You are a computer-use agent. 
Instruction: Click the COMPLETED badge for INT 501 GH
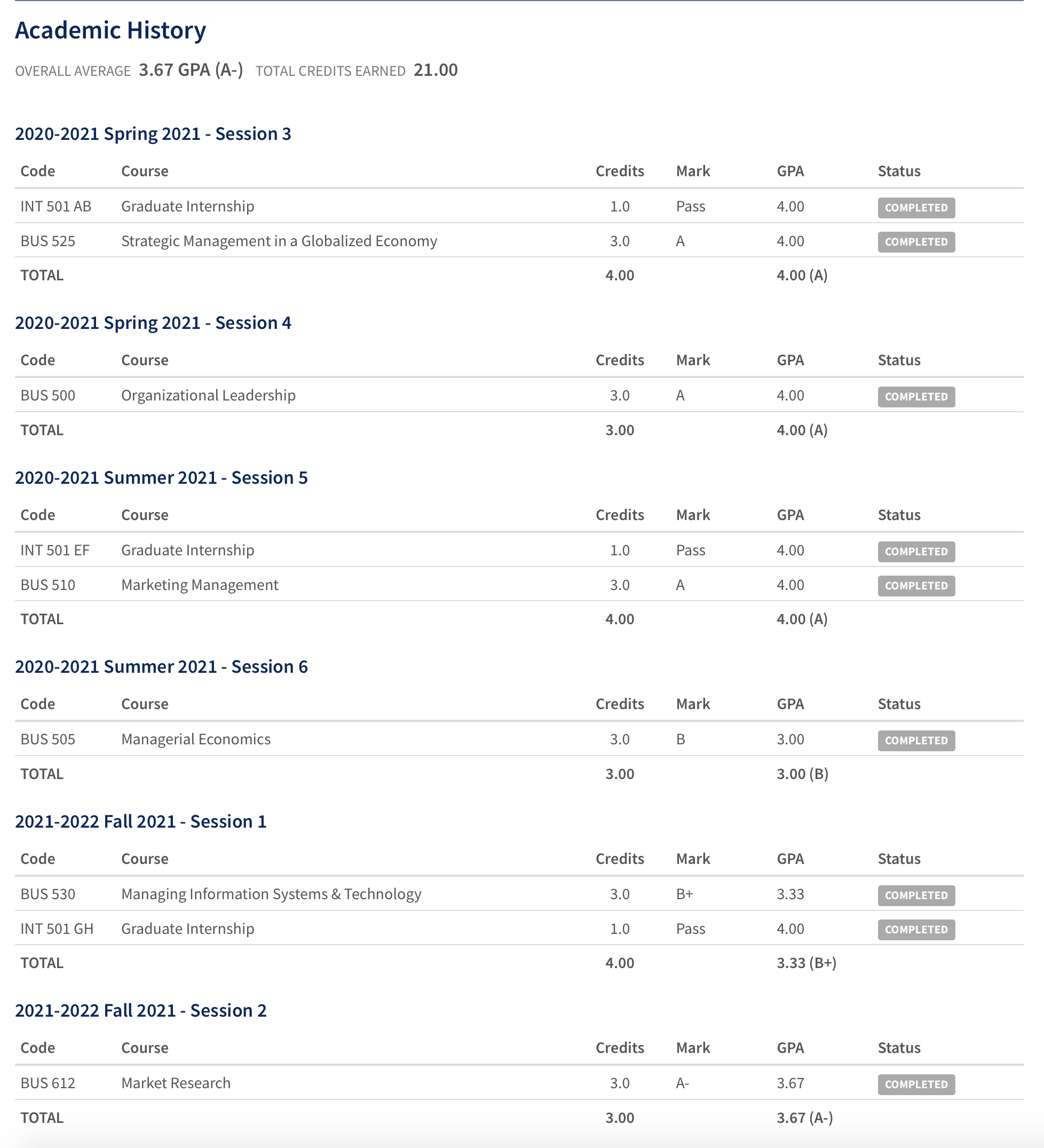(x=916, y=929)
